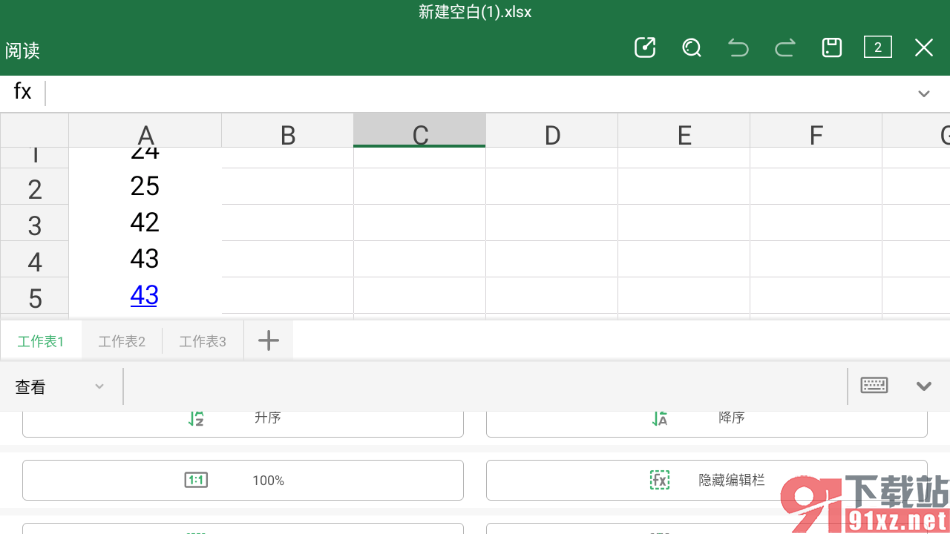This screenshot has width=950, height=534.
Task: Sort ascending with 升序 button
Action: [x=243, y=420]
